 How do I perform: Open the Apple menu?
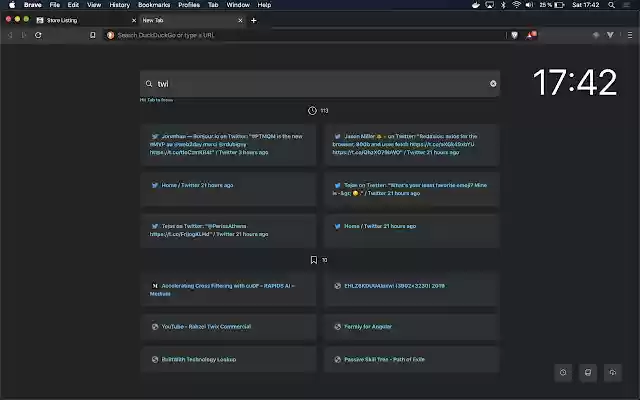(x=12, y=5)
